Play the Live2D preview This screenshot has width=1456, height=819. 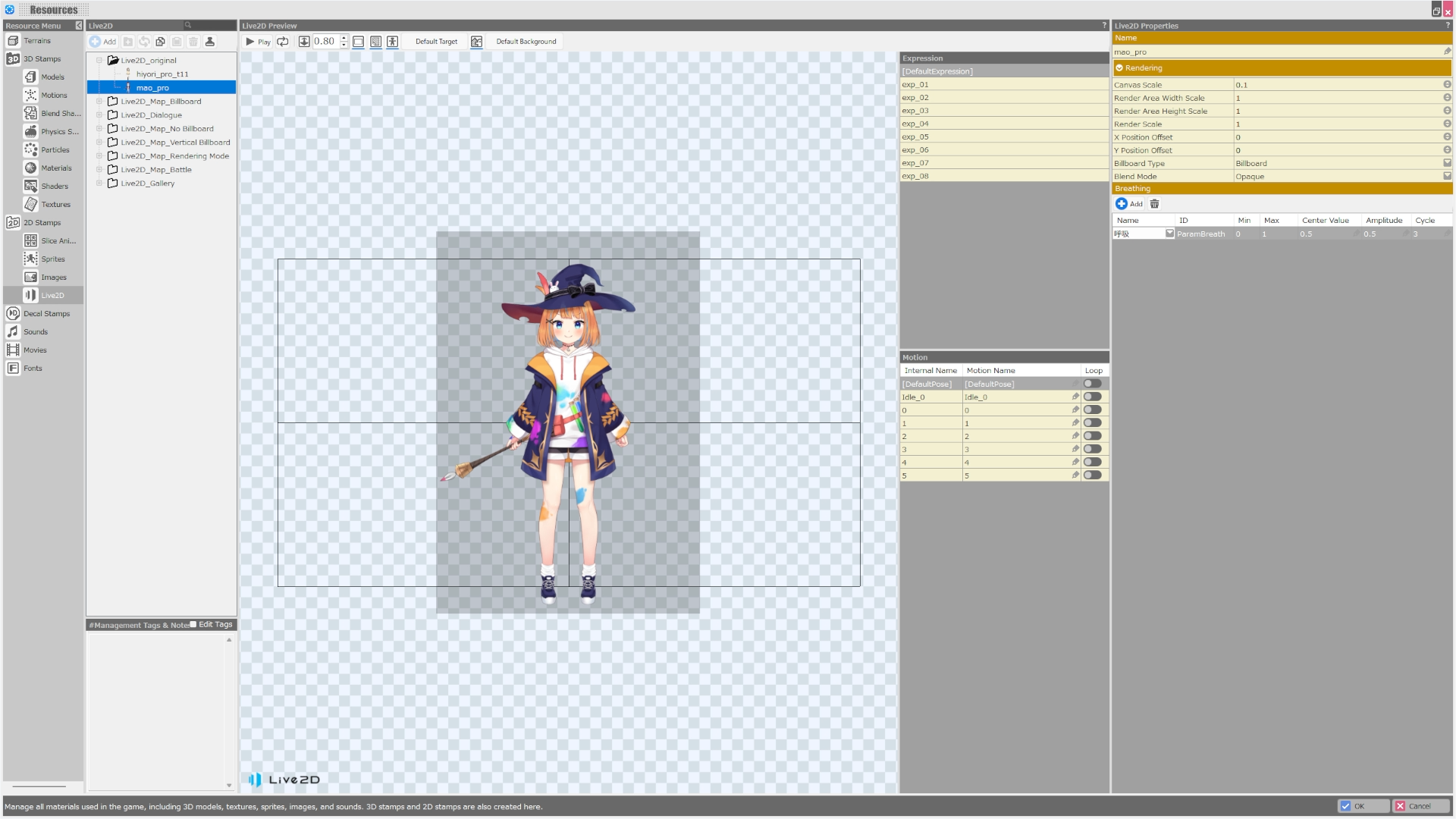click(x=258, y=42)
